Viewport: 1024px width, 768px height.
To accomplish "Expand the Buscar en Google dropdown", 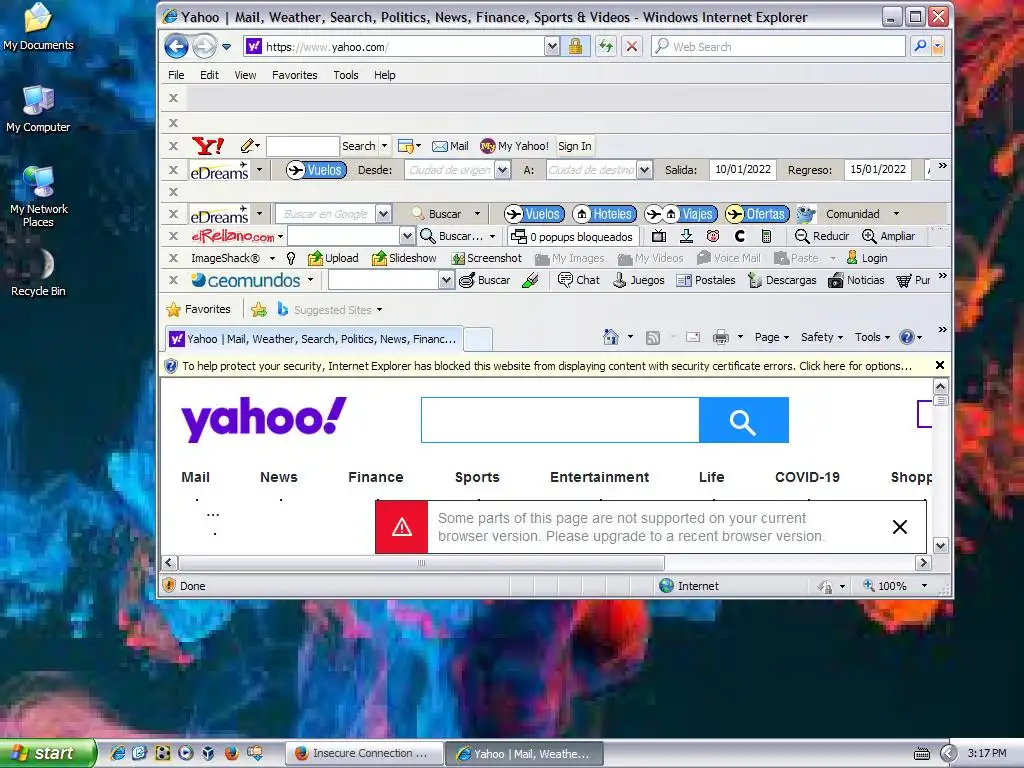I will [x=383, y=214].
